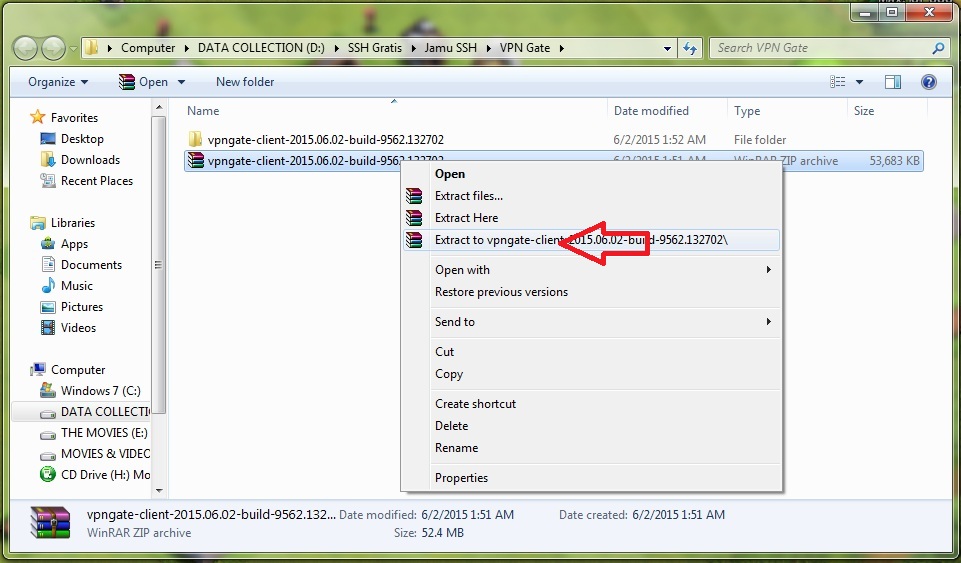Image resolution: width=961 pixels, height=563 pixels.
Task: Expand the Open with submenu
Action: click(x=591, y=270)
